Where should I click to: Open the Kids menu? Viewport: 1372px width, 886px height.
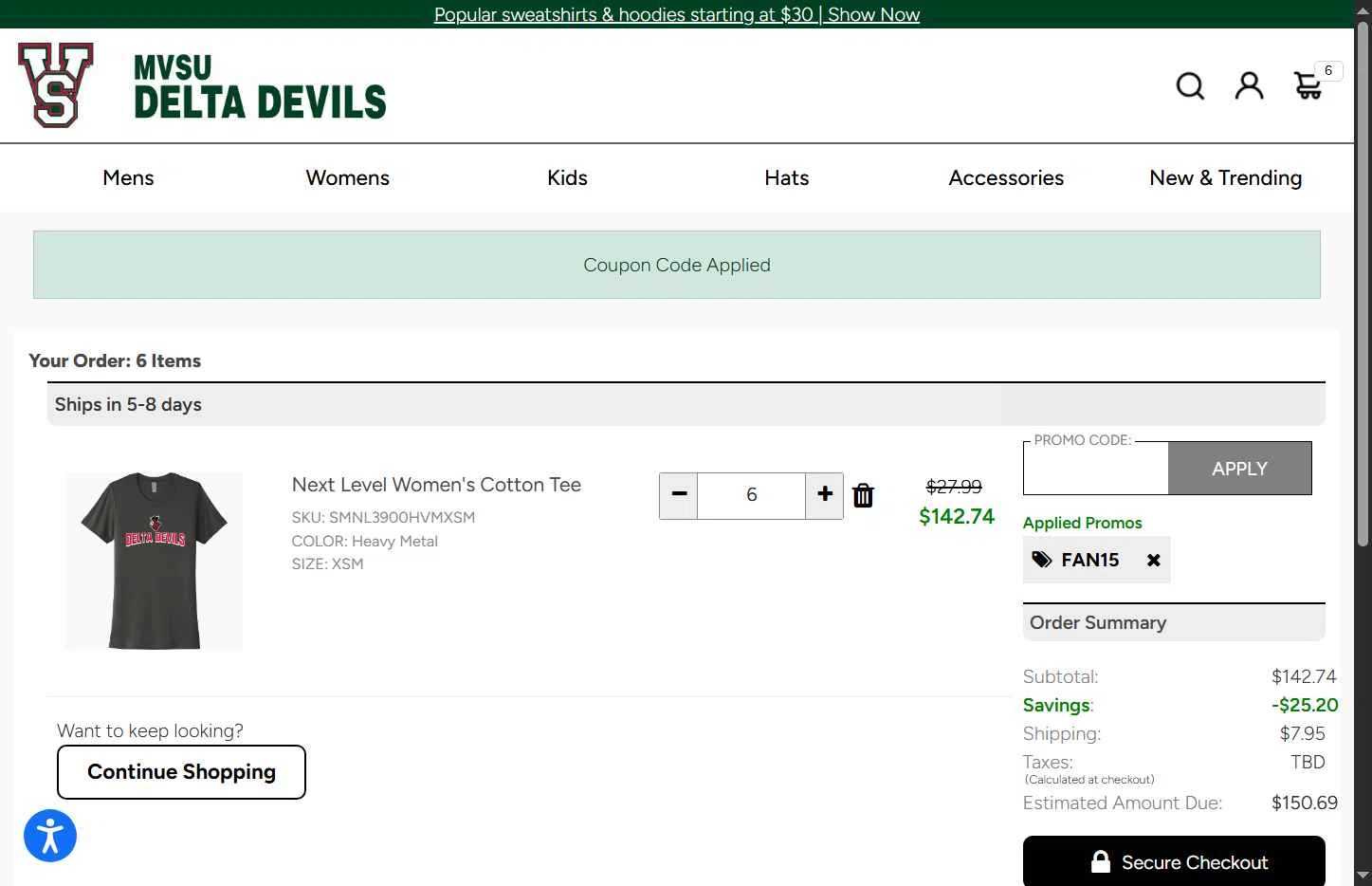[567, 177]
